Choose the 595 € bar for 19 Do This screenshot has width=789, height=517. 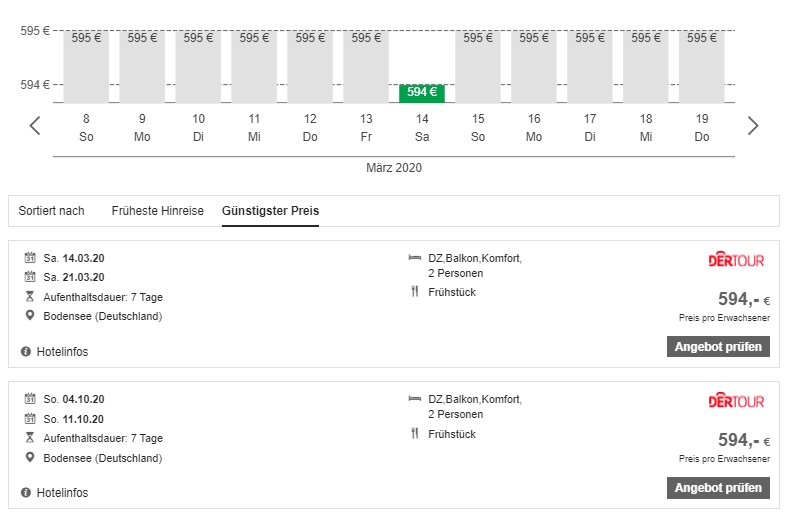702,66
